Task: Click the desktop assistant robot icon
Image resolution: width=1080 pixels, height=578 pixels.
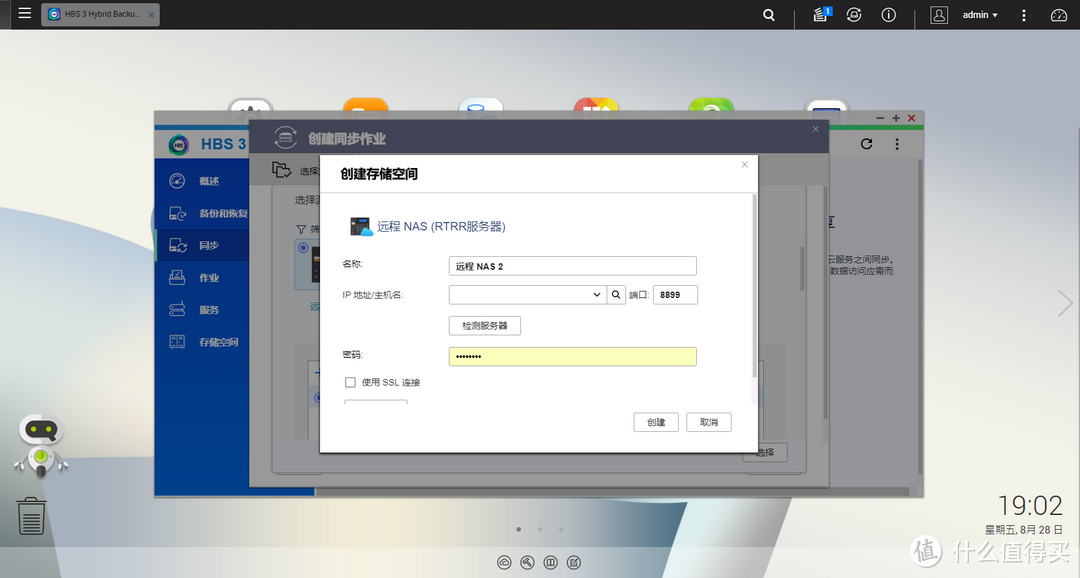Action: click(41, 446)
